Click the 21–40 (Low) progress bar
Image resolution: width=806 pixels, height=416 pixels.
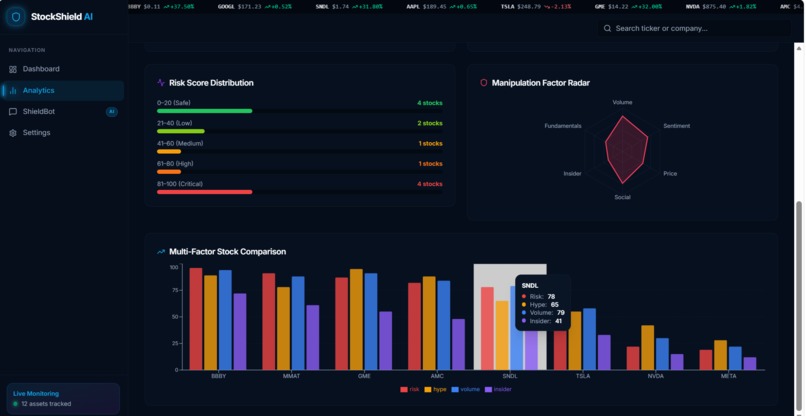(300, 131)
